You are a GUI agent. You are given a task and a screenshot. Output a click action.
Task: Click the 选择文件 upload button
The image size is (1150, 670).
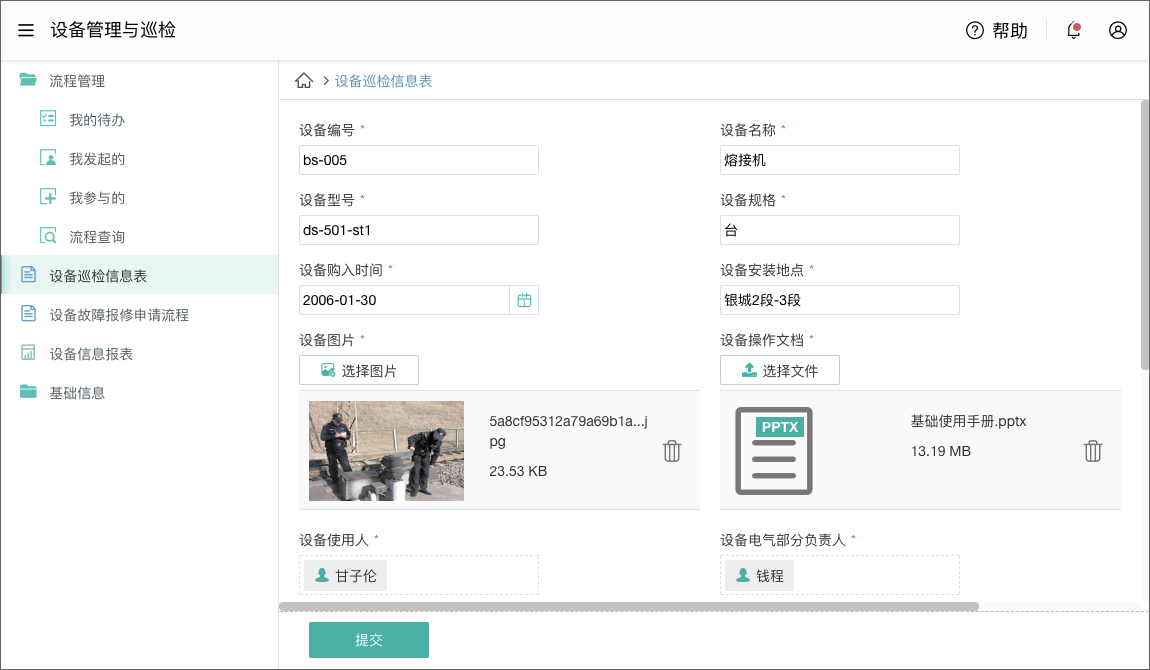coord(780,370)
